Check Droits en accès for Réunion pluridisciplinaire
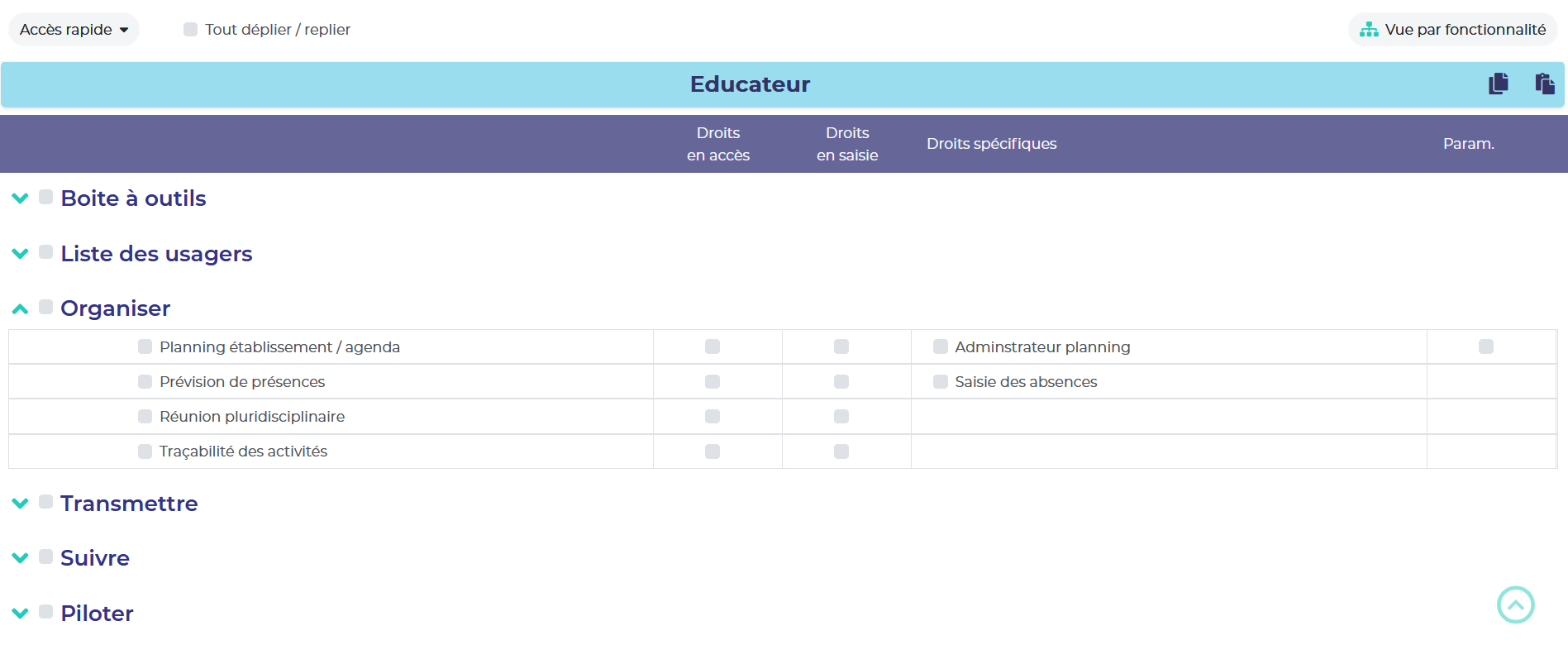 713,416
